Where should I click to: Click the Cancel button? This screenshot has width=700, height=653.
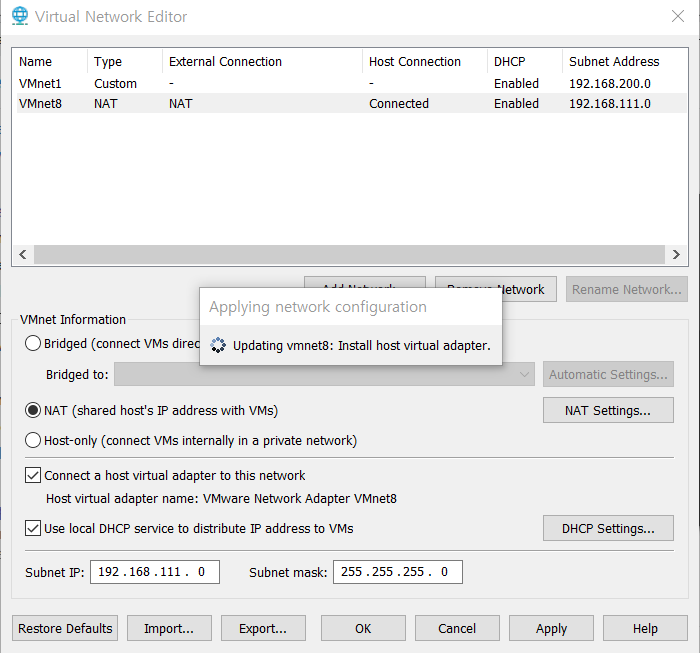(x=457, y=628)
